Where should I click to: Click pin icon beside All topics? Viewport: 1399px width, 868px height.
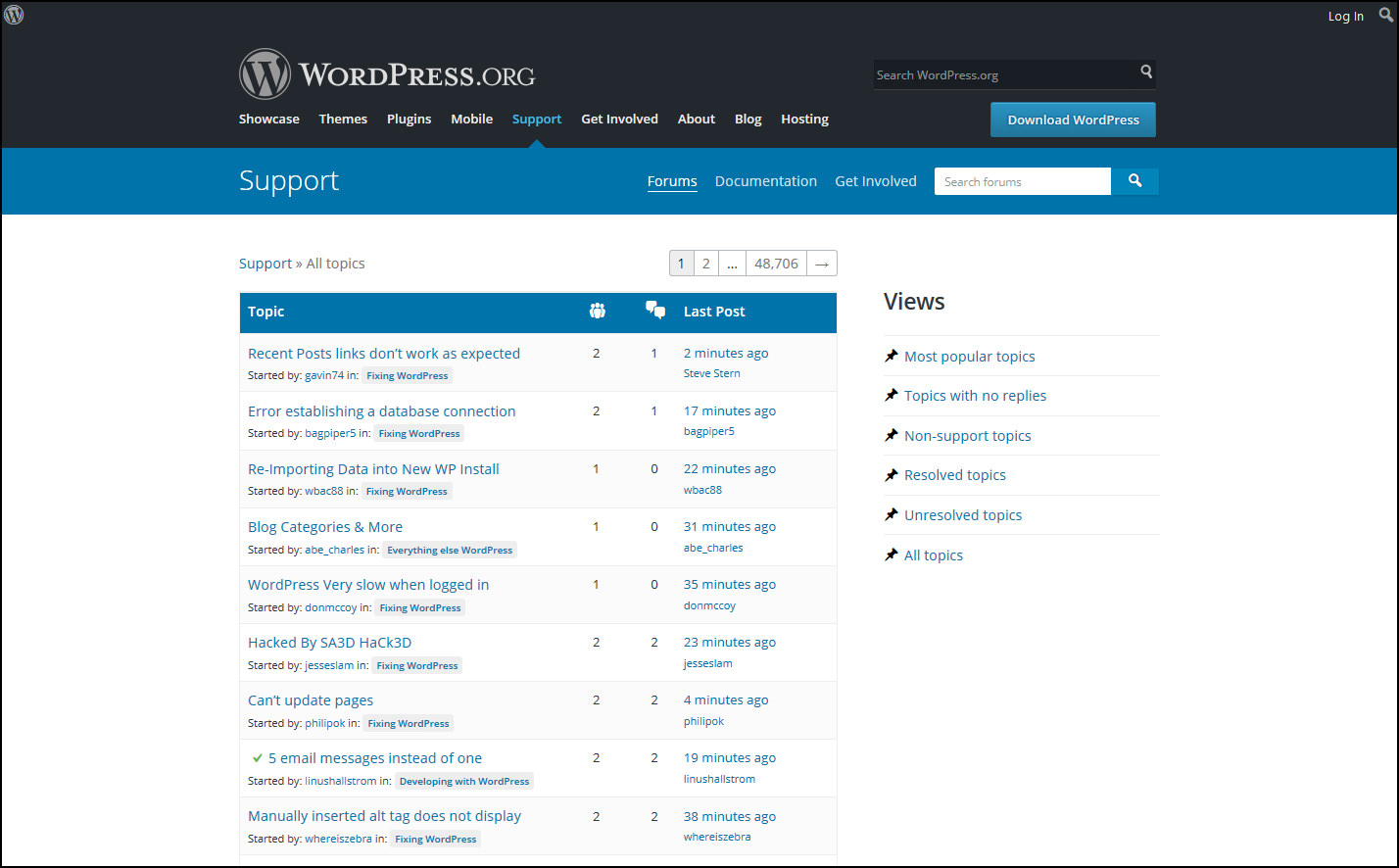tap(891, 555)
